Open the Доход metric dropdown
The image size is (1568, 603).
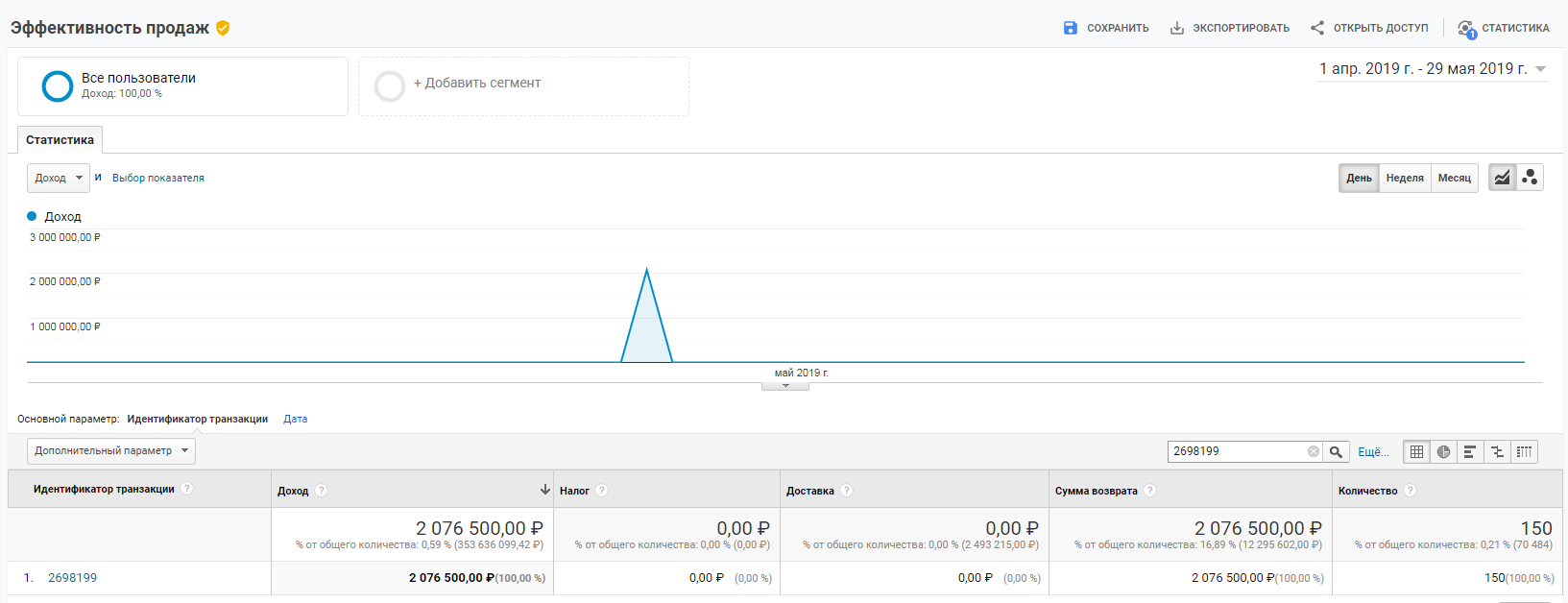pyautogui.click(x=59, y=178)
